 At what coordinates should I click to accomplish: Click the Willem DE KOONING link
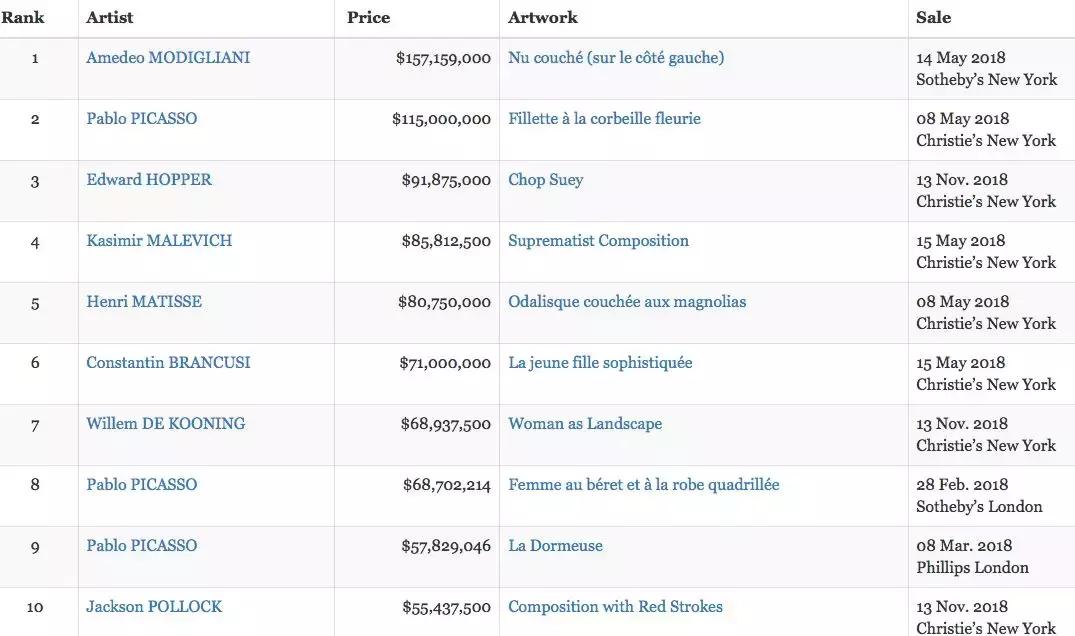pyautogui.click(x=165, y=424)
